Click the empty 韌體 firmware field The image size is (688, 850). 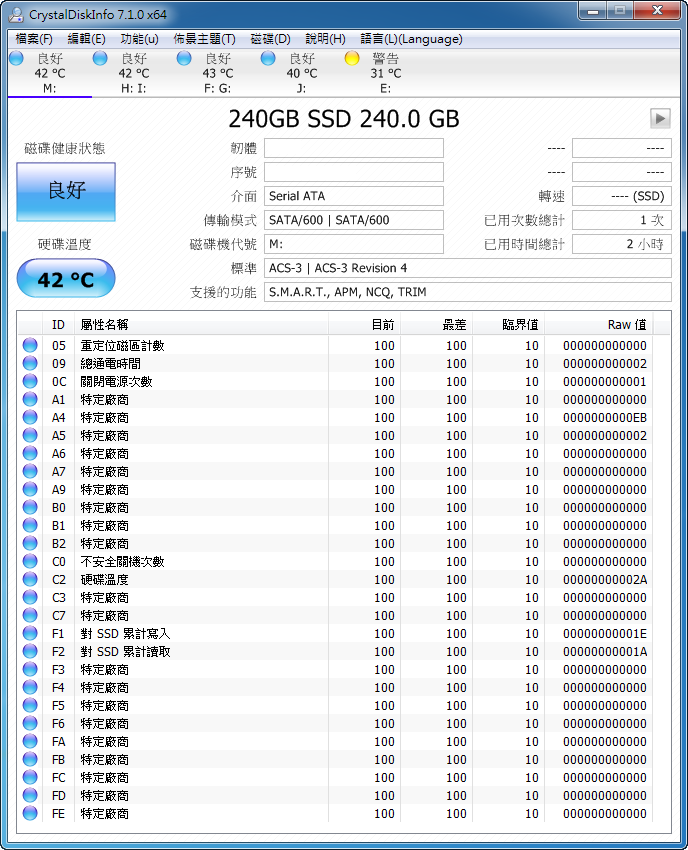[353, 148]
